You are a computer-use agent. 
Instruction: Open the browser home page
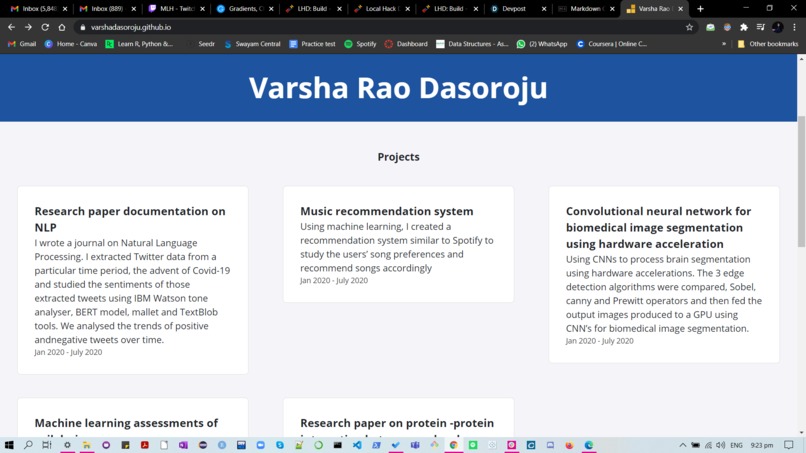tap(62, 27)
